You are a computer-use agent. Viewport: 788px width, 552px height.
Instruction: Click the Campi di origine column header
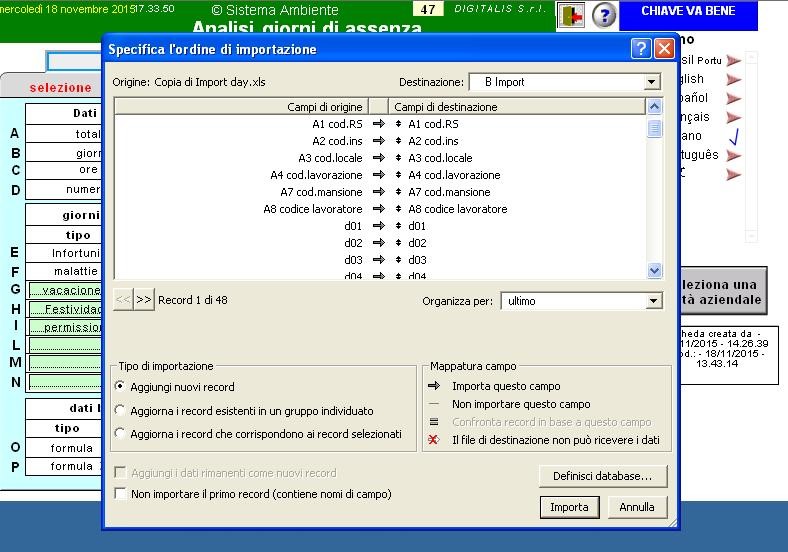tap(241, 107)
